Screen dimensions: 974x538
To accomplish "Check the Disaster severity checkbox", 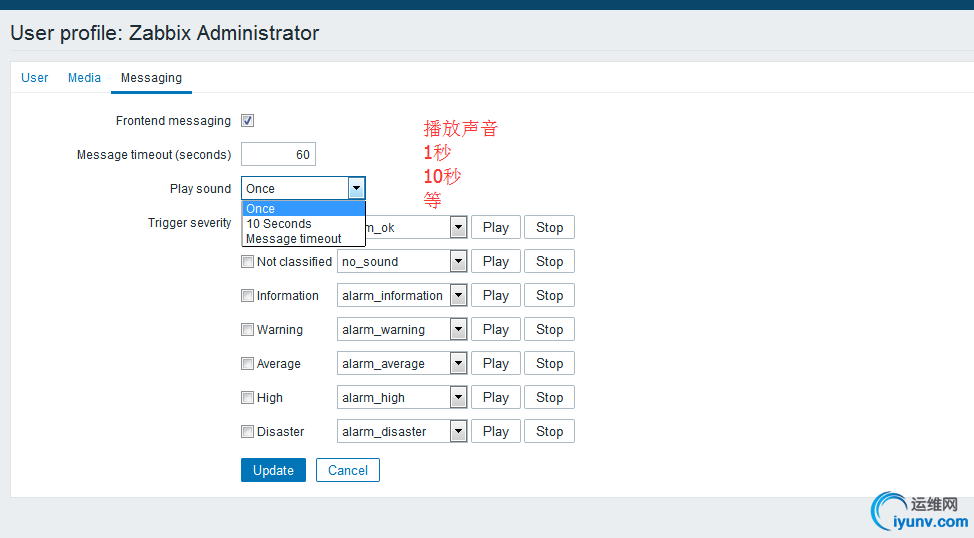I will tap(247, 432).
